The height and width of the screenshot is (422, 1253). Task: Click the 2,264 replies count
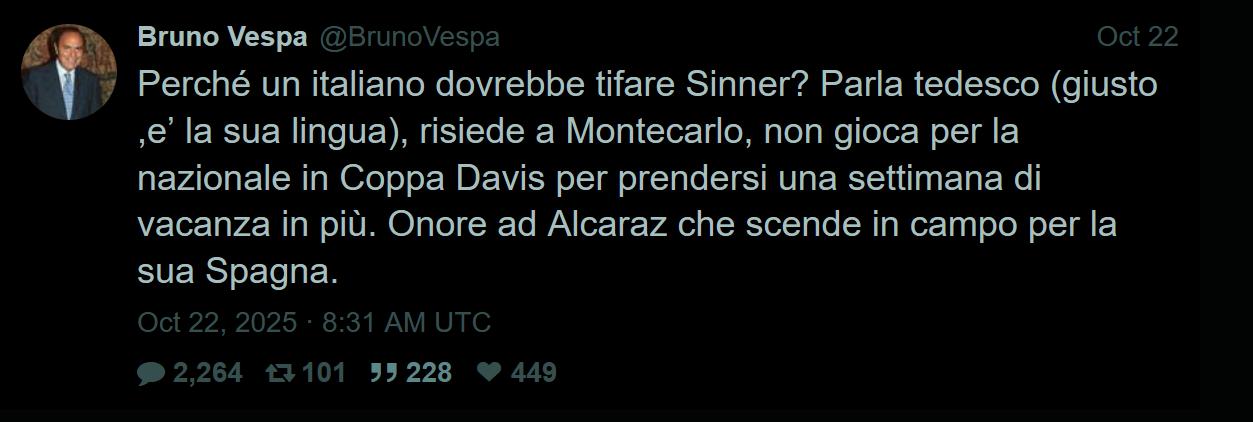coord(208,373)
